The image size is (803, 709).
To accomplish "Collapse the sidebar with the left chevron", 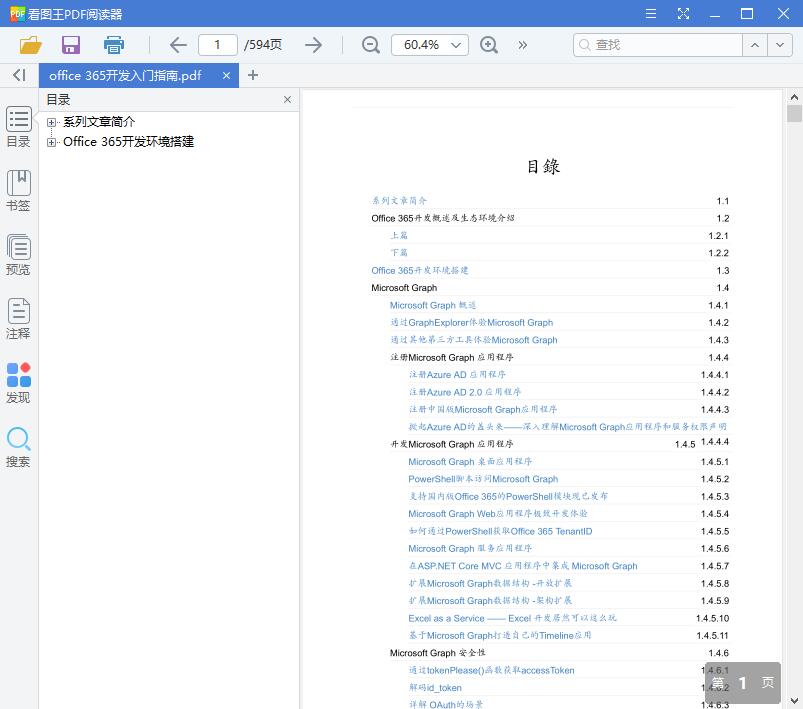I will point(18,75).
